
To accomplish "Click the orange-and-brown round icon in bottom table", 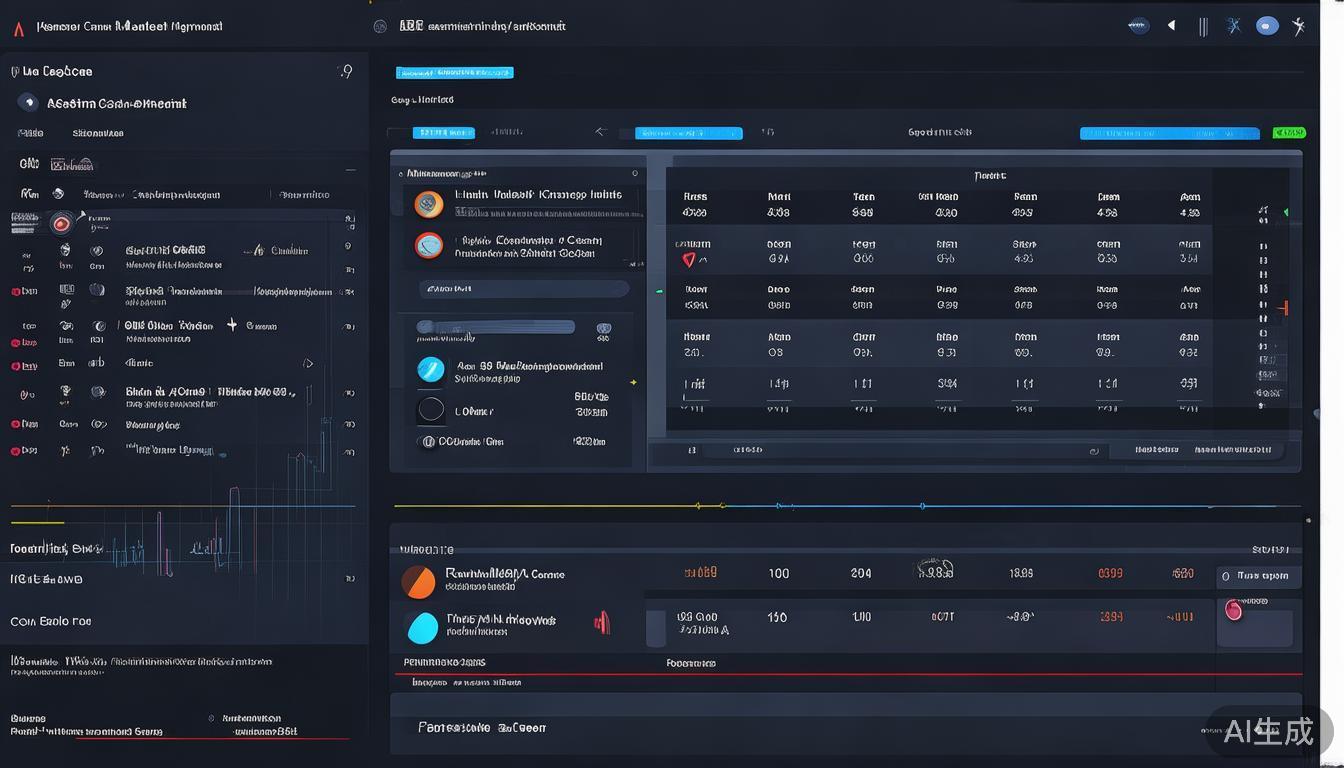I will 418,581.
